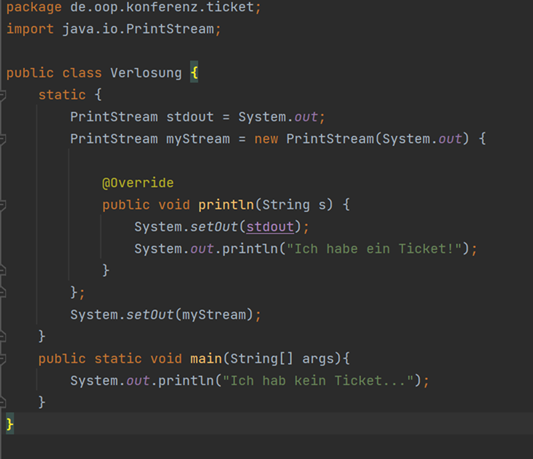Screen dimensions: 533x459
Task: Collapse the main method fold marker
Action: (2, 359)
